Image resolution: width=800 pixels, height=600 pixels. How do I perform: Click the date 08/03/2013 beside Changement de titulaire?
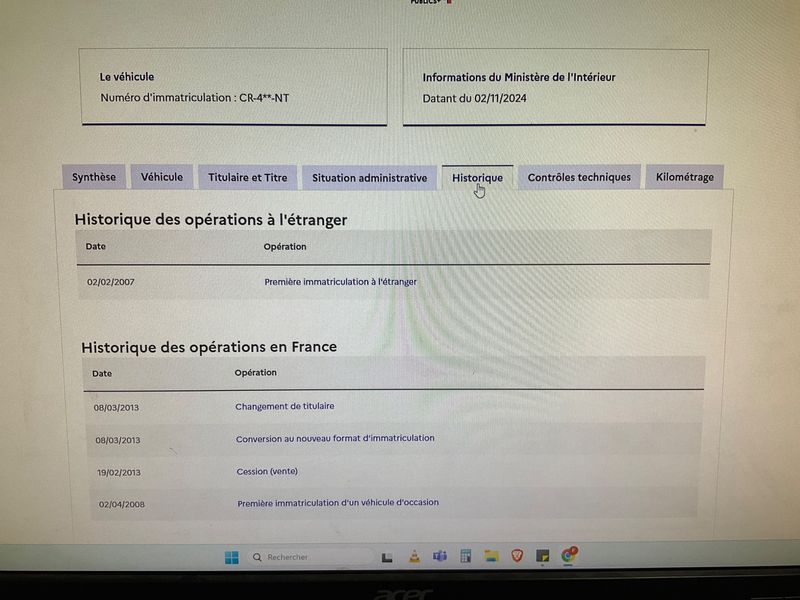pyautogui.click(x=116, y=408)
